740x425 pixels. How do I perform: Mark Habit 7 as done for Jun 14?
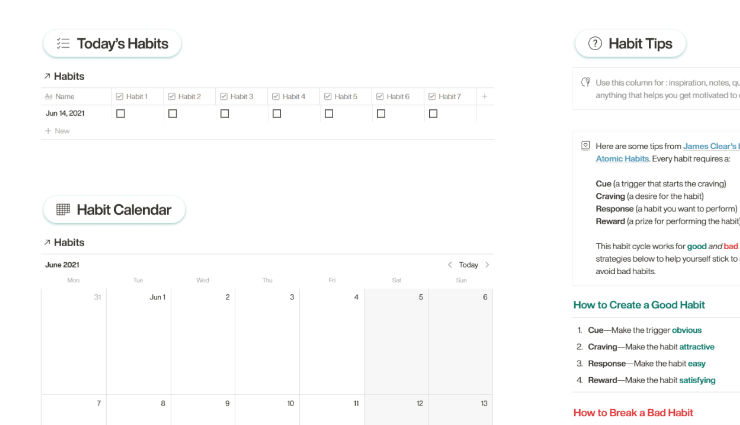433,114
